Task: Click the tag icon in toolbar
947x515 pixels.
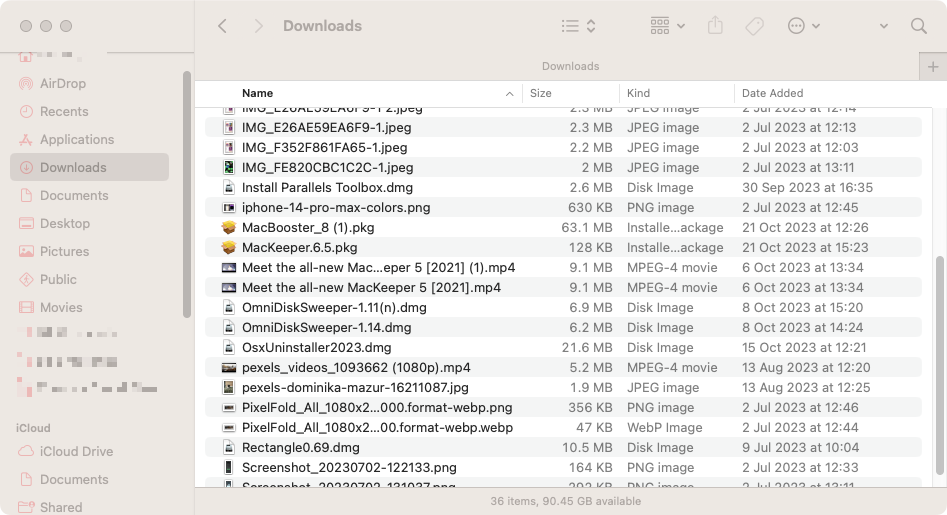Action: (x=754, y=26)
